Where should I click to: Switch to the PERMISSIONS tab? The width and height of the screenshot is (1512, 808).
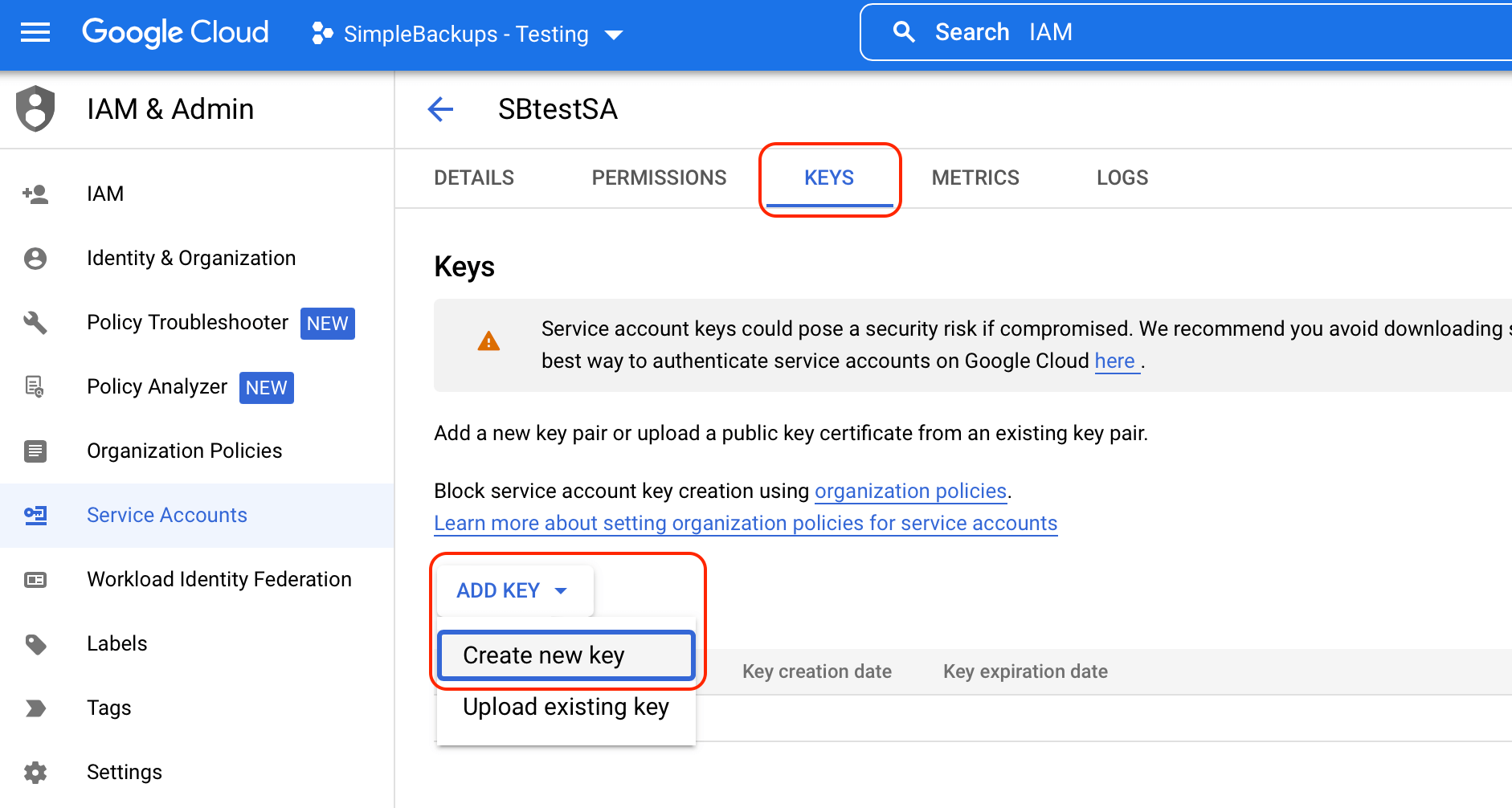click(659, 178)
